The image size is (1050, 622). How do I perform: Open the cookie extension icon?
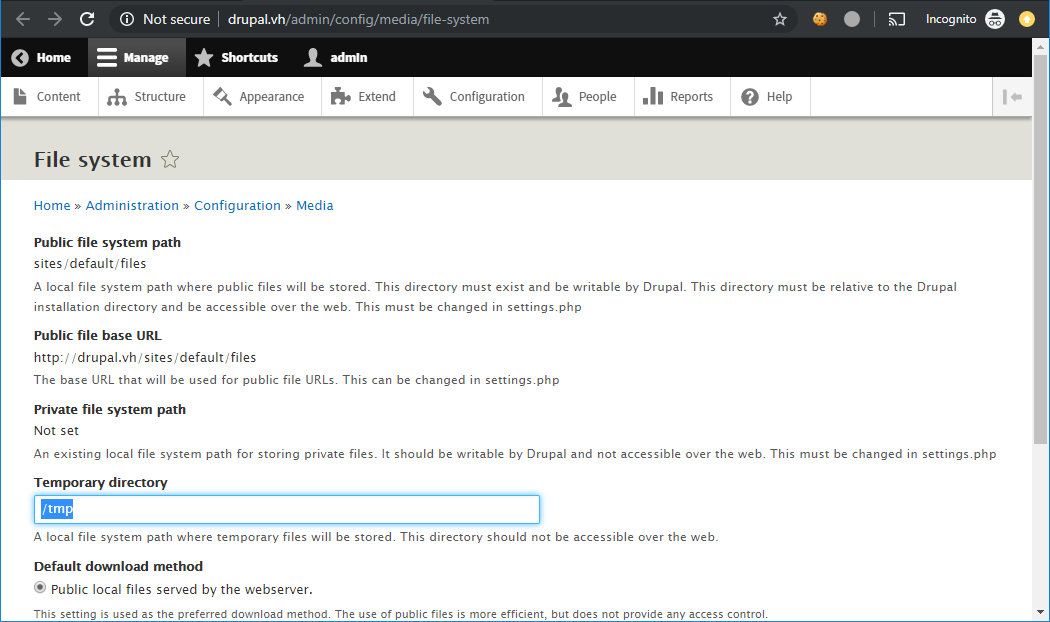(x=820, y=19)
